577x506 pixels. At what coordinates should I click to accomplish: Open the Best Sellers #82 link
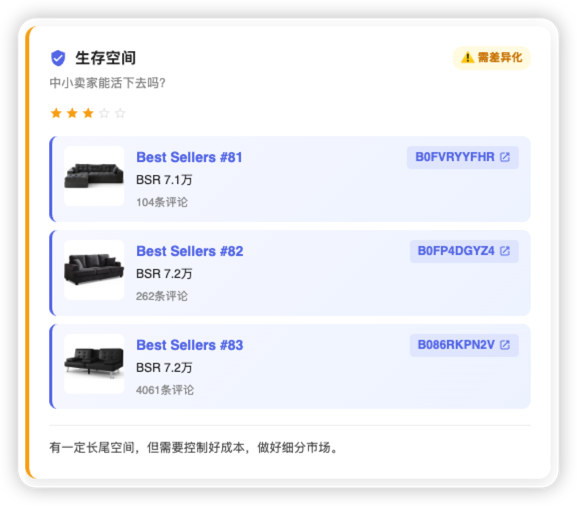(190, 251)
